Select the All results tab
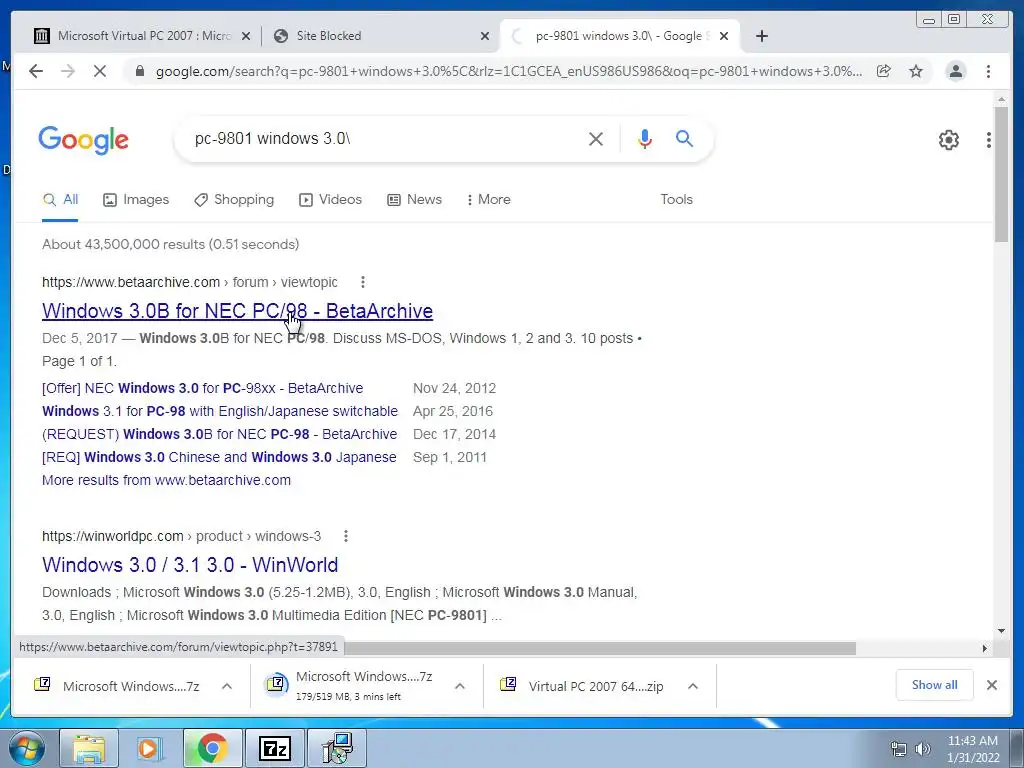 [x=60, y=200]
